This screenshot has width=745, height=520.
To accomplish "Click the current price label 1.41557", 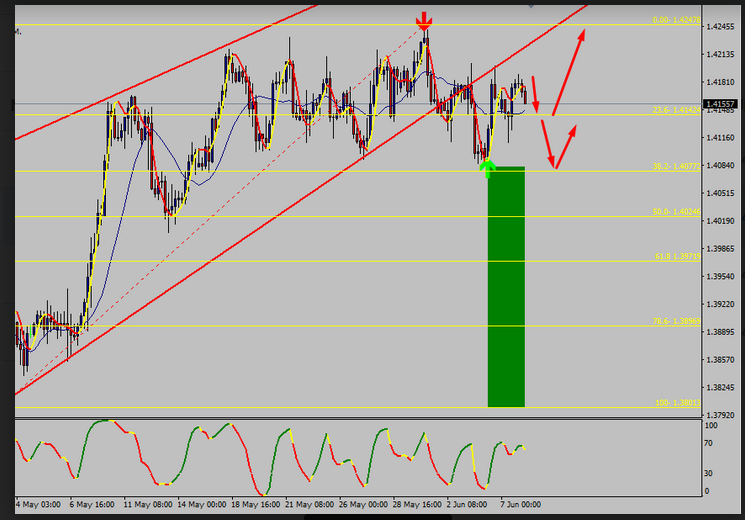I will pyautogui.click(x=720, y=104).
